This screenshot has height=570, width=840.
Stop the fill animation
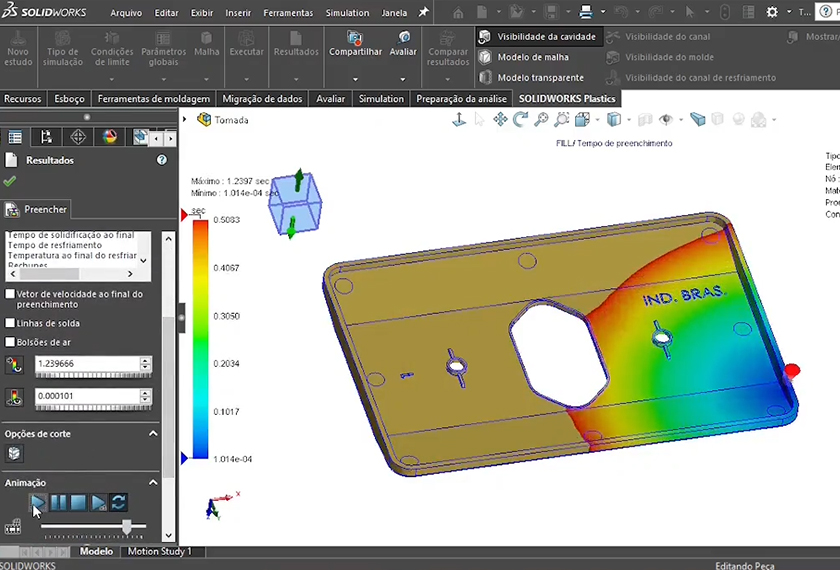78,502
